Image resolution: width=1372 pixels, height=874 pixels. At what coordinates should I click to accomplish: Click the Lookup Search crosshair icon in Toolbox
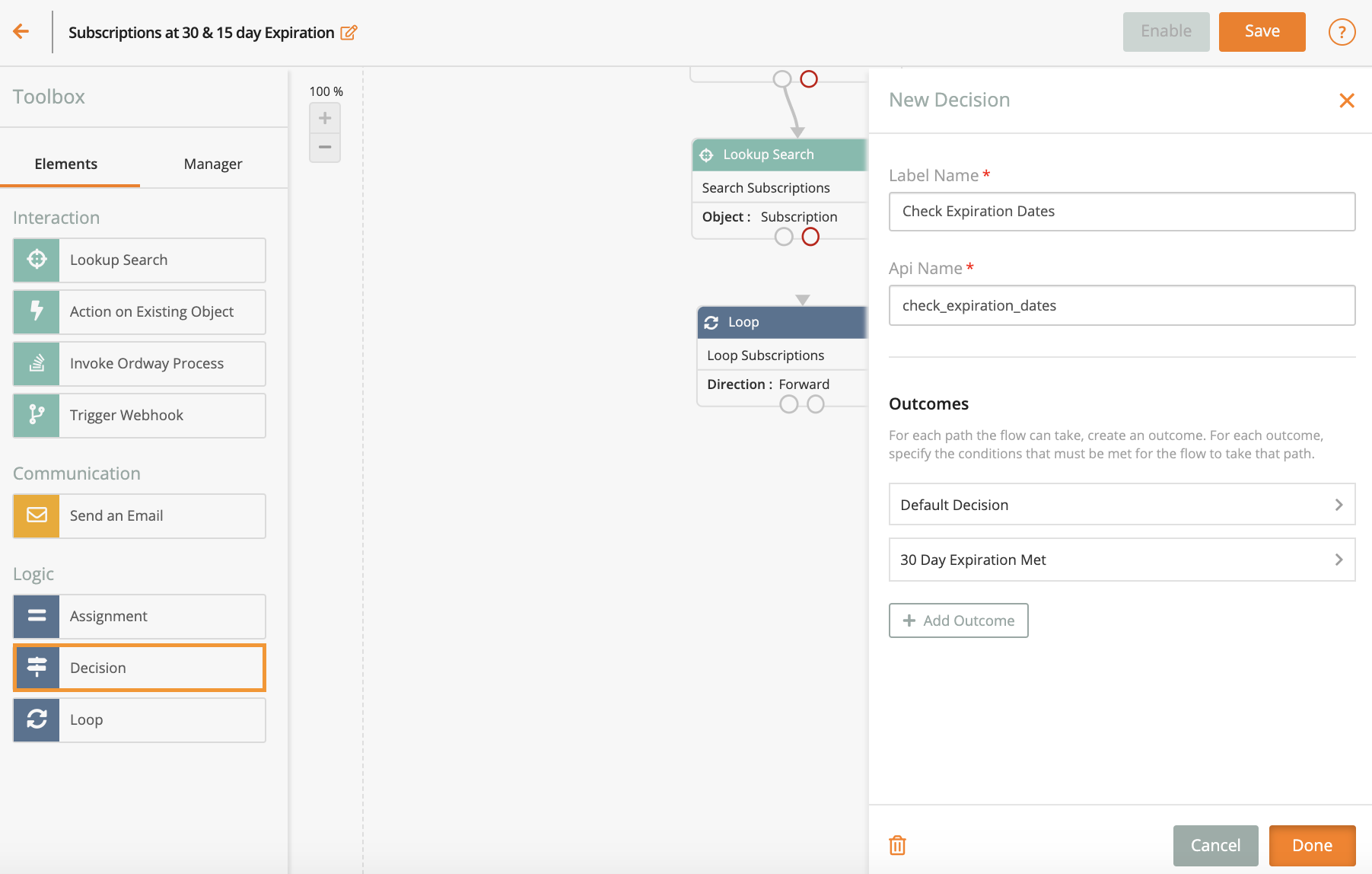coord(37,260)
